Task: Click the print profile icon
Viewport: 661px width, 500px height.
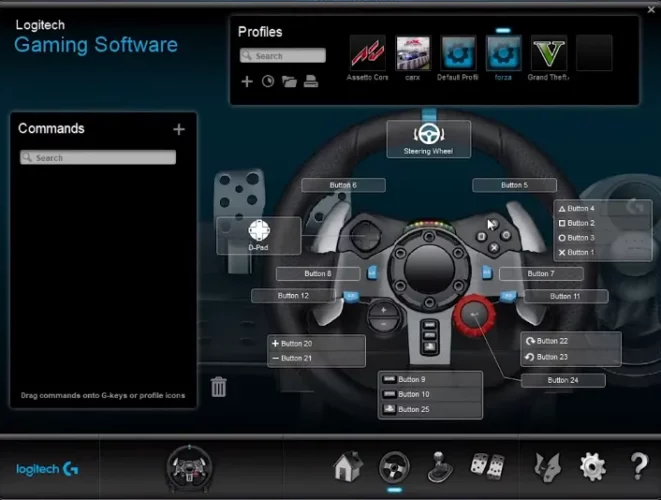Action: click(311, 81)
